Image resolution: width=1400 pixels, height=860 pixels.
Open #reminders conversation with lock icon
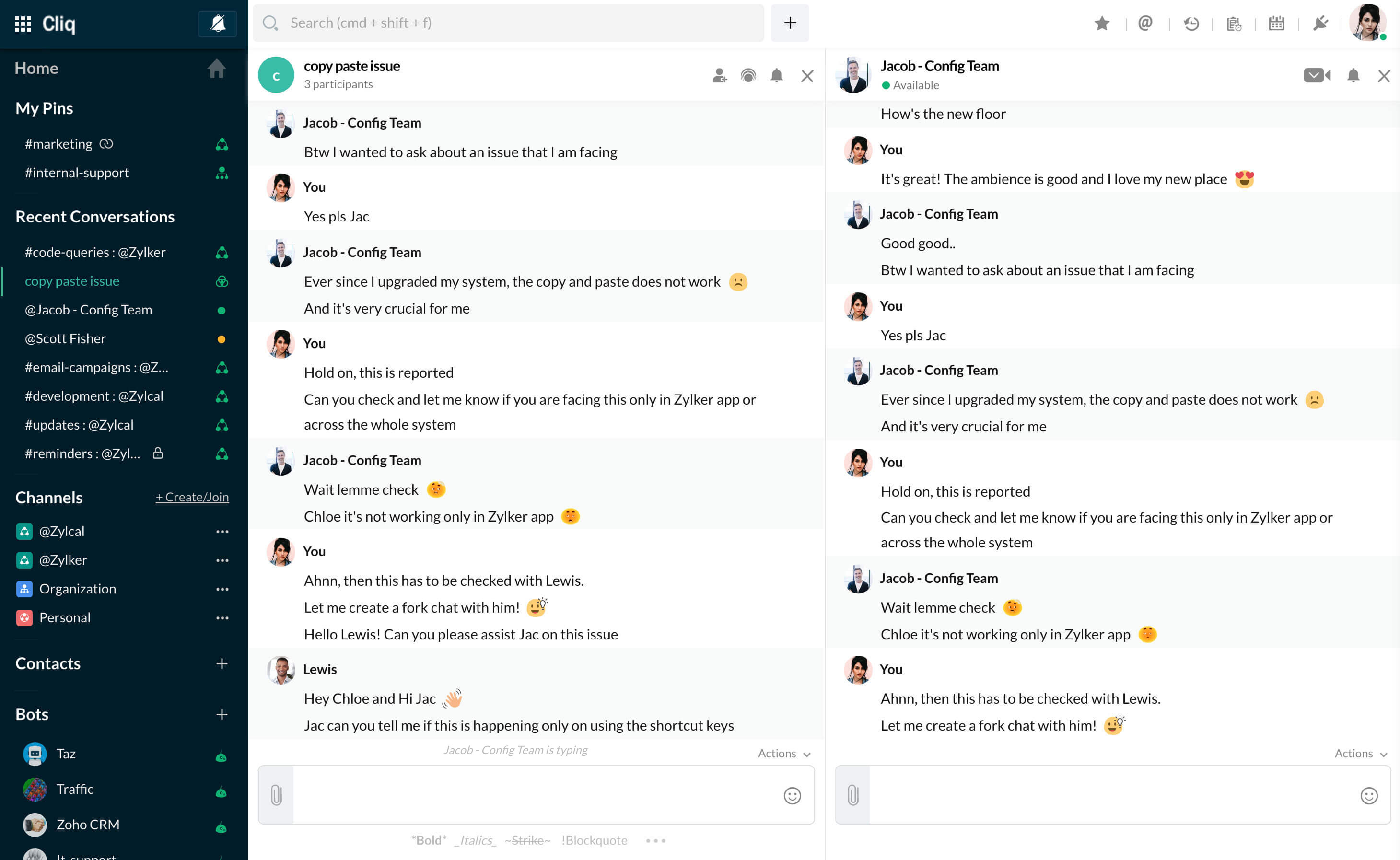click(124, 453)
